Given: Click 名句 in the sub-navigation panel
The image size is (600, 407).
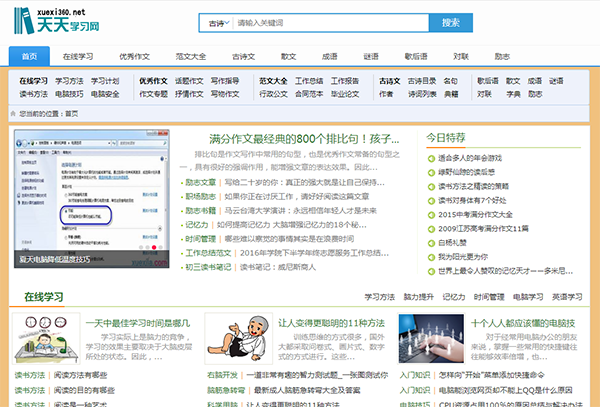Looking at the screenshot, I should point(450,81).
